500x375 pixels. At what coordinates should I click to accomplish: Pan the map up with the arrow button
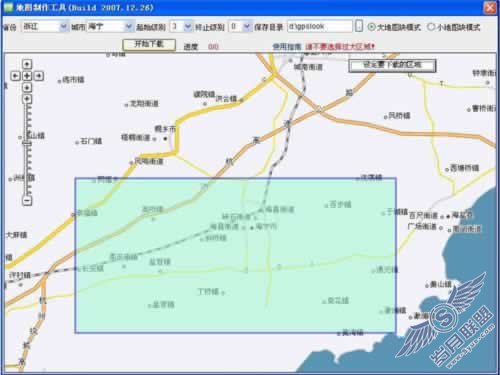coord(27,64)
